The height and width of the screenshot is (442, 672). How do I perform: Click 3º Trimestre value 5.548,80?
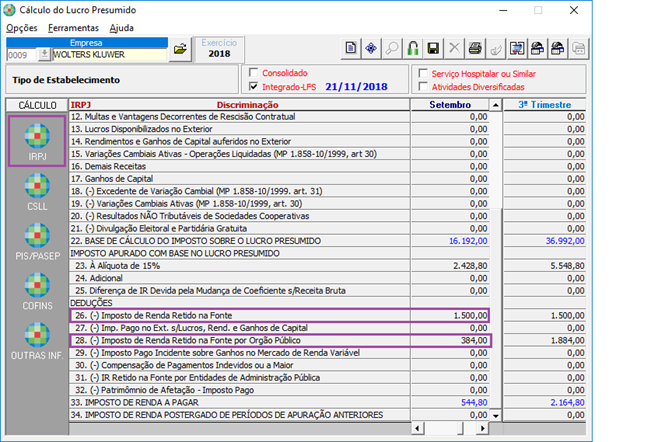point(567,266)
